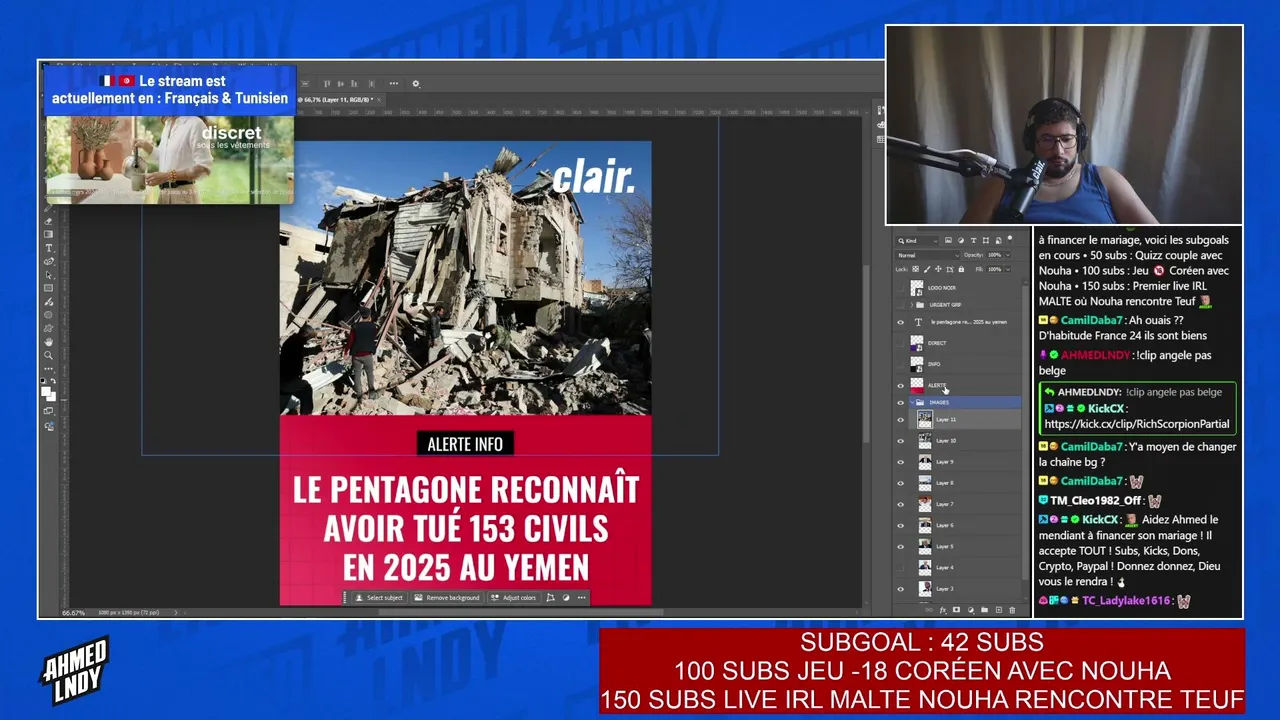
Task: Click the link layers icon
Action: [929, 609]
